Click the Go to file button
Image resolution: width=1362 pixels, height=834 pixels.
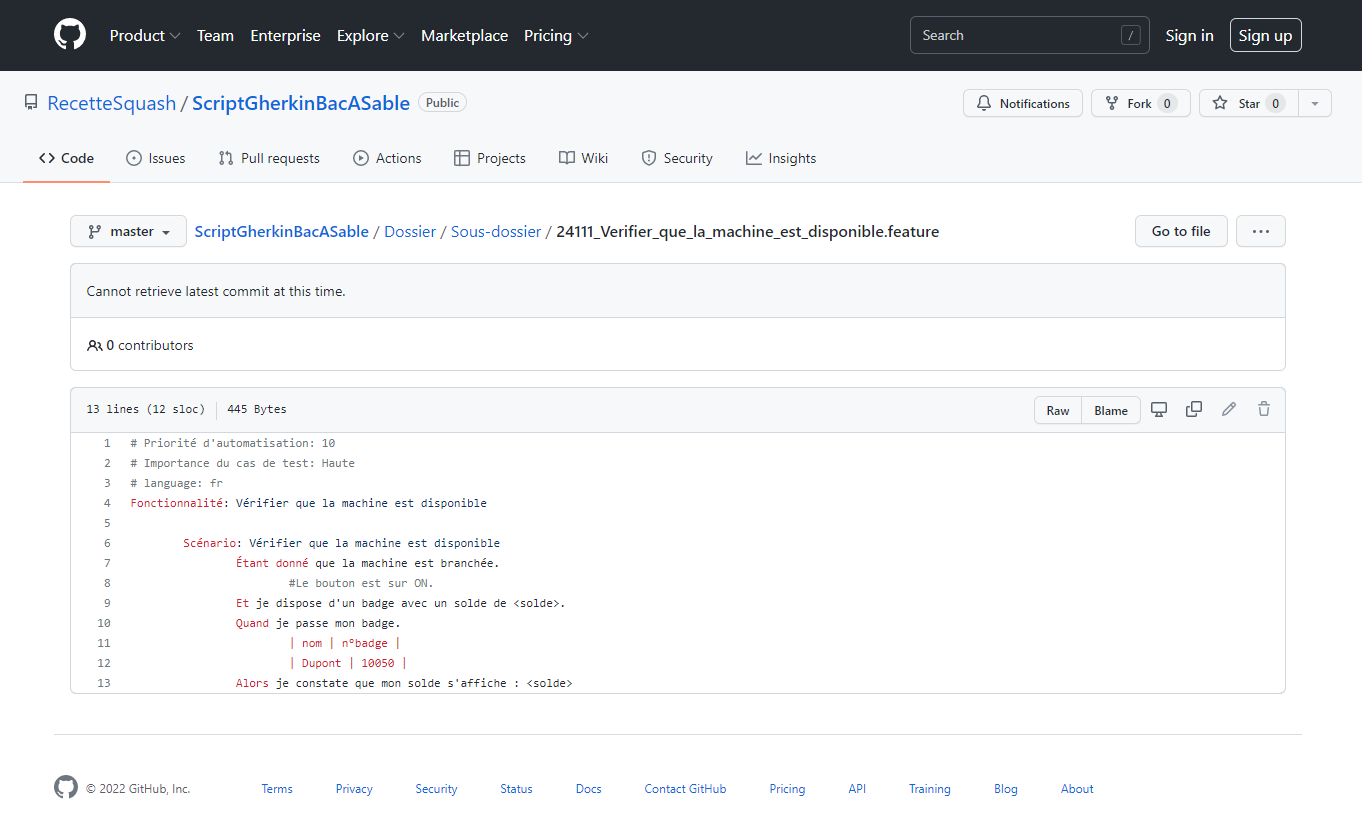click(1181, 231)
